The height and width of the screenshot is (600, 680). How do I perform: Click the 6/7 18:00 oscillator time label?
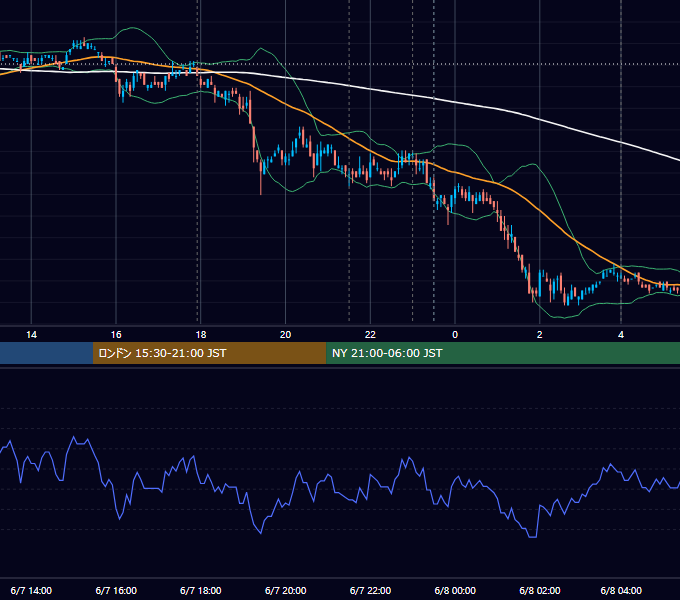201,590
